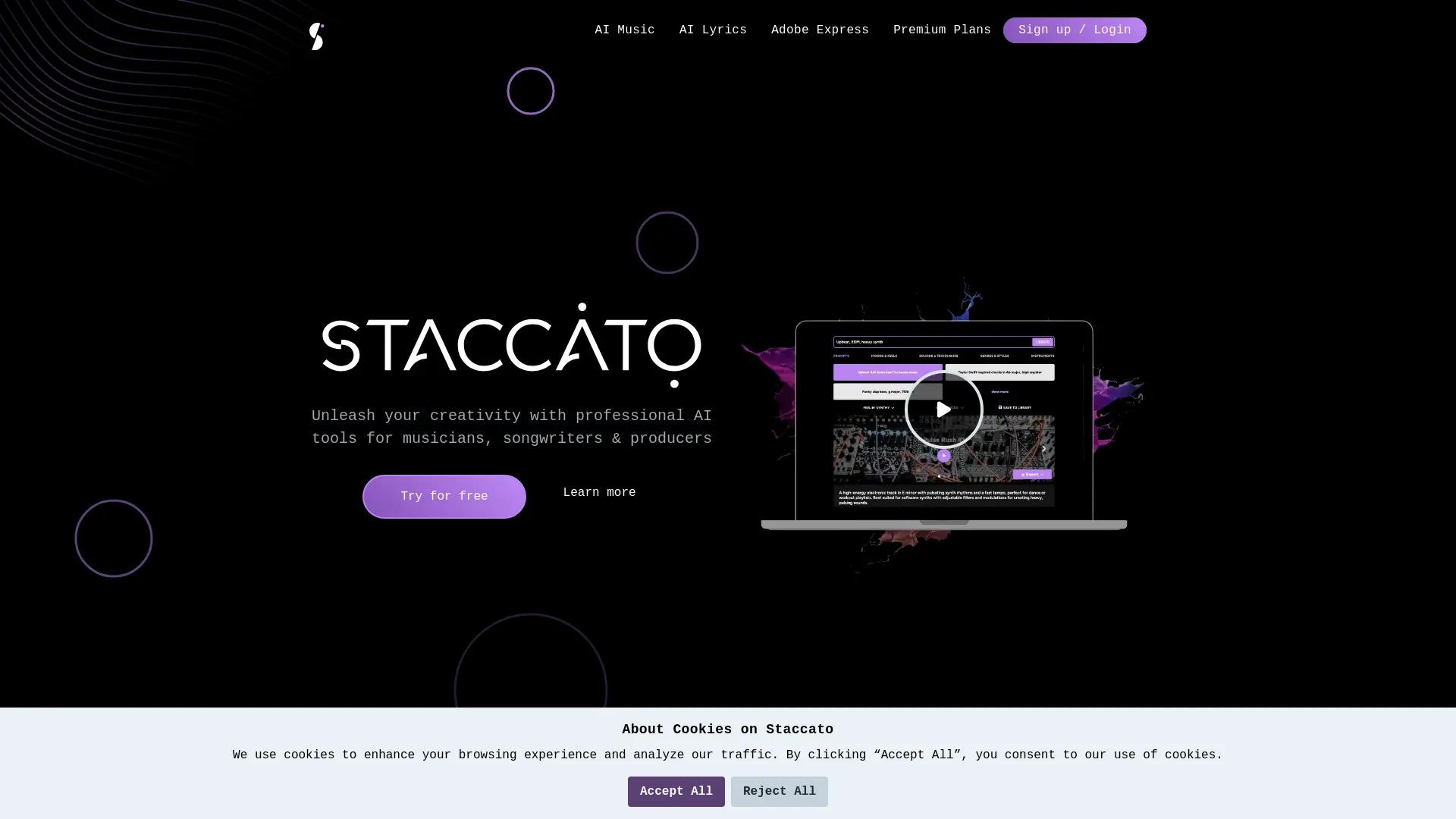Open the GENRES & STYLES tab
Image resolution: width=1456 pixels, height=819 pixels.
click(995, 356)
